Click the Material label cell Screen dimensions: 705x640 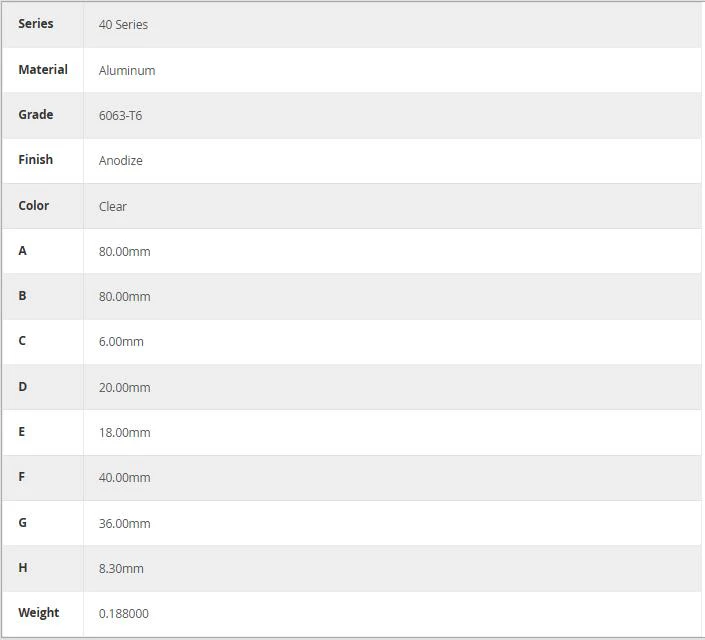(x=43, y=69)
